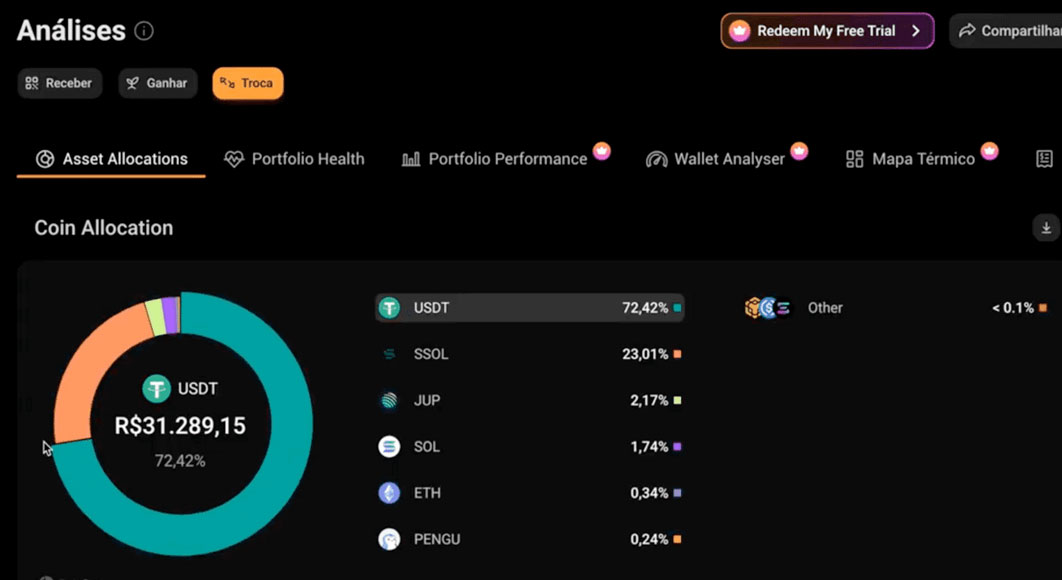This screenshot has height=580, width=1062.
Task: Click the Compartilhar share button
Action: [x=1008, y=31]
